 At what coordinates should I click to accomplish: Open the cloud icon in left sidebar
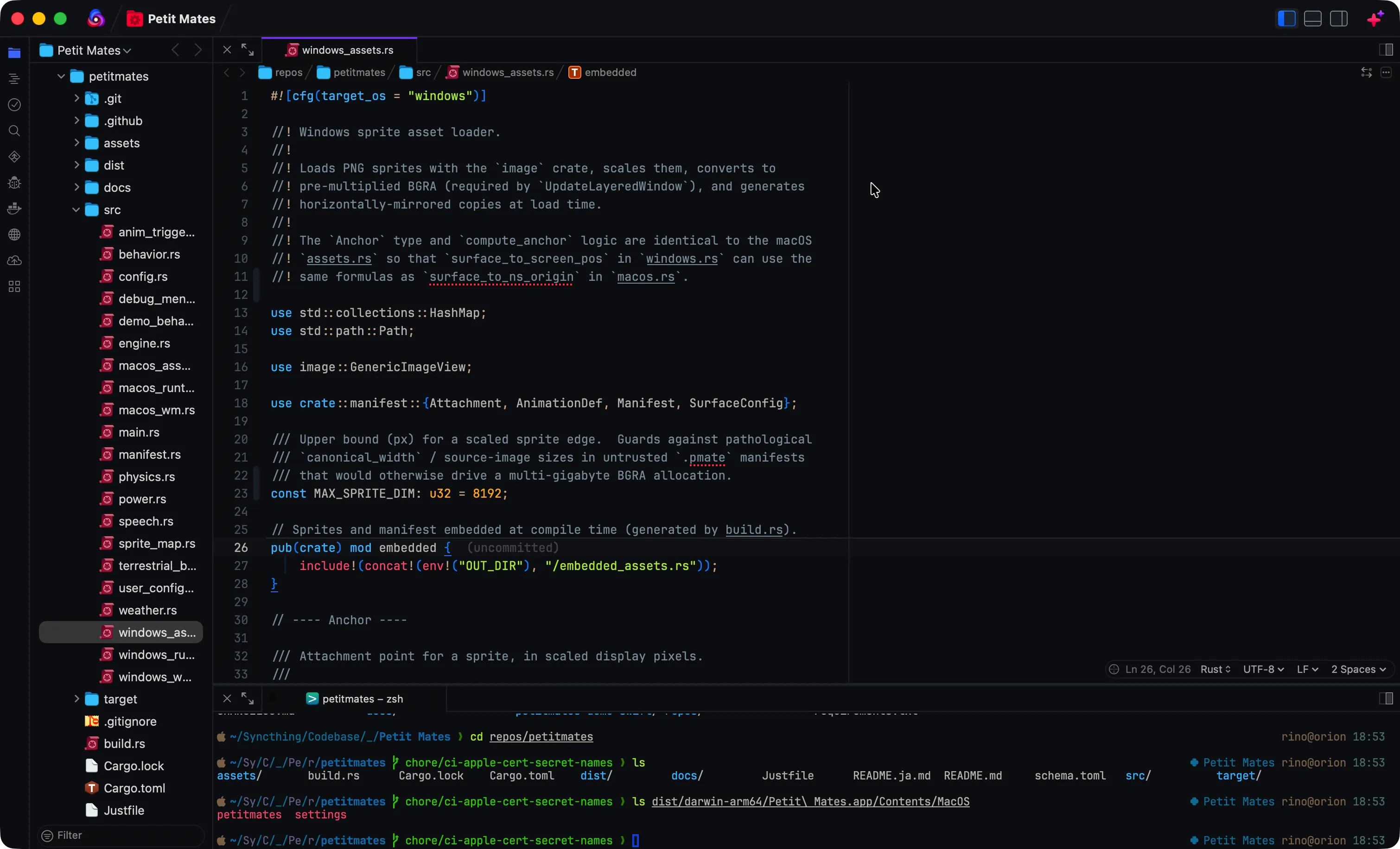tap(14, 260)
